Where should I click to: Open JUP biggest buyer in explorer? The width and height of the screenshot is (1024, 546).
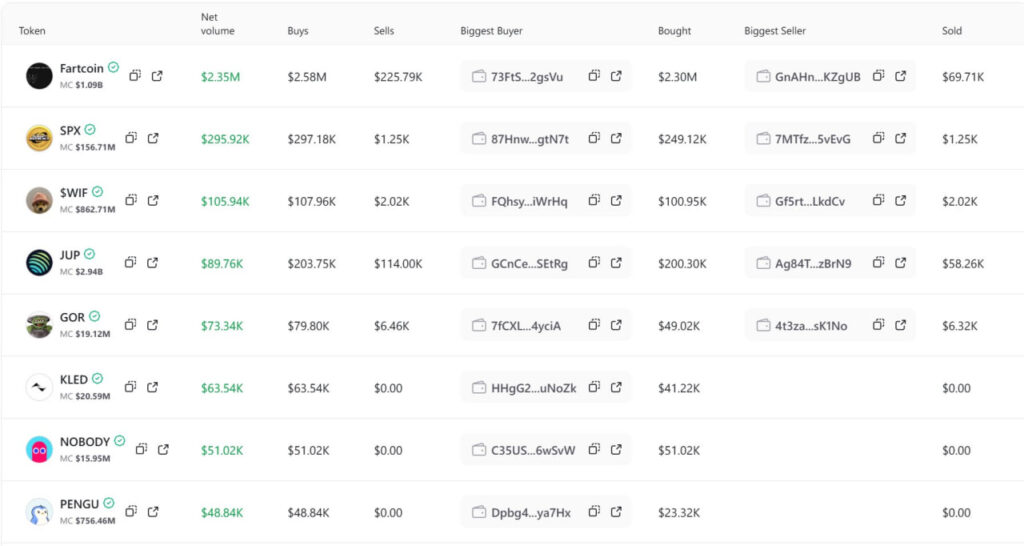point(616,263)
